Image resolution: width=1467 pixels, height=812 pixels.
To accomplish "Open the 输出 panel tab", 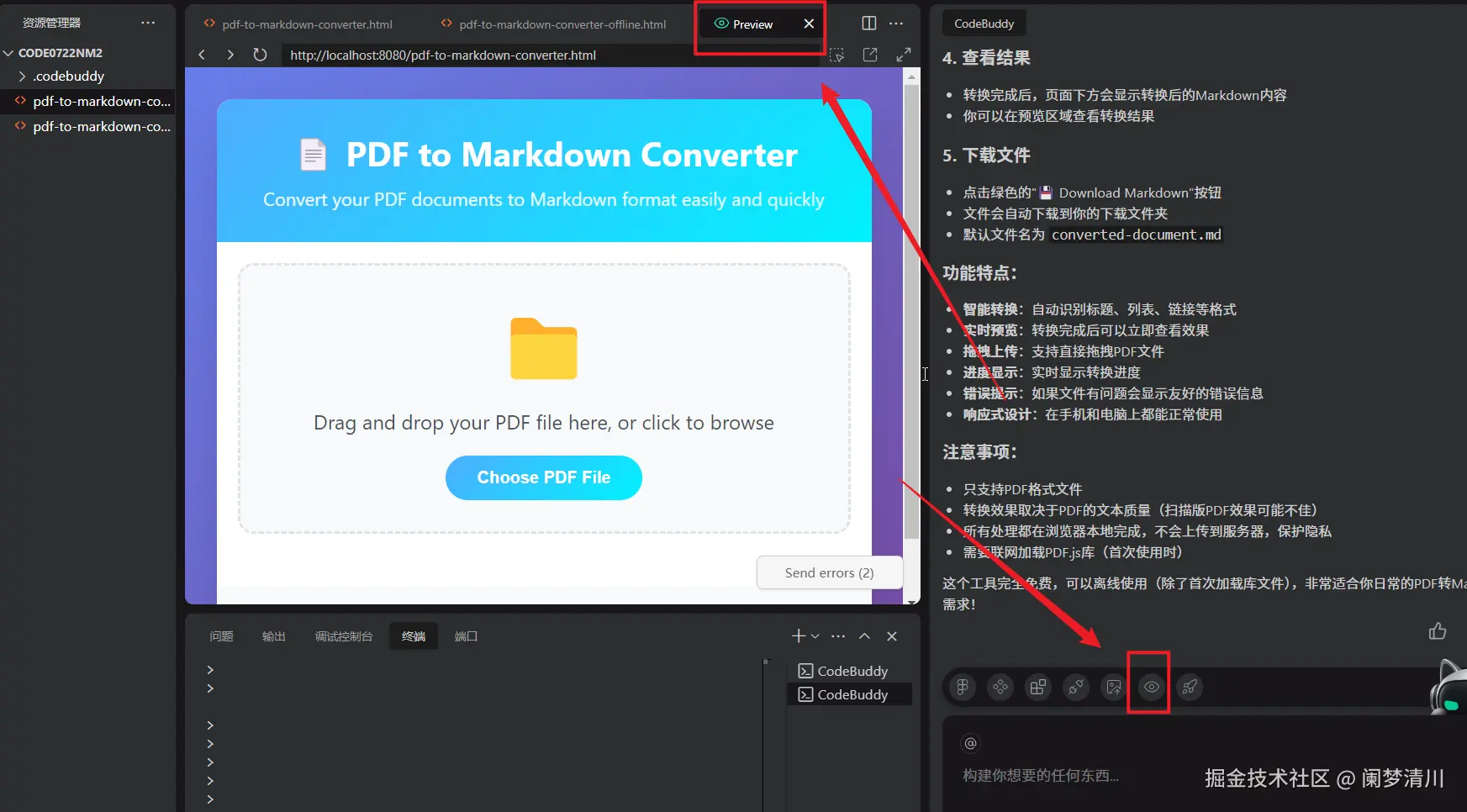I will coord(273,636).
